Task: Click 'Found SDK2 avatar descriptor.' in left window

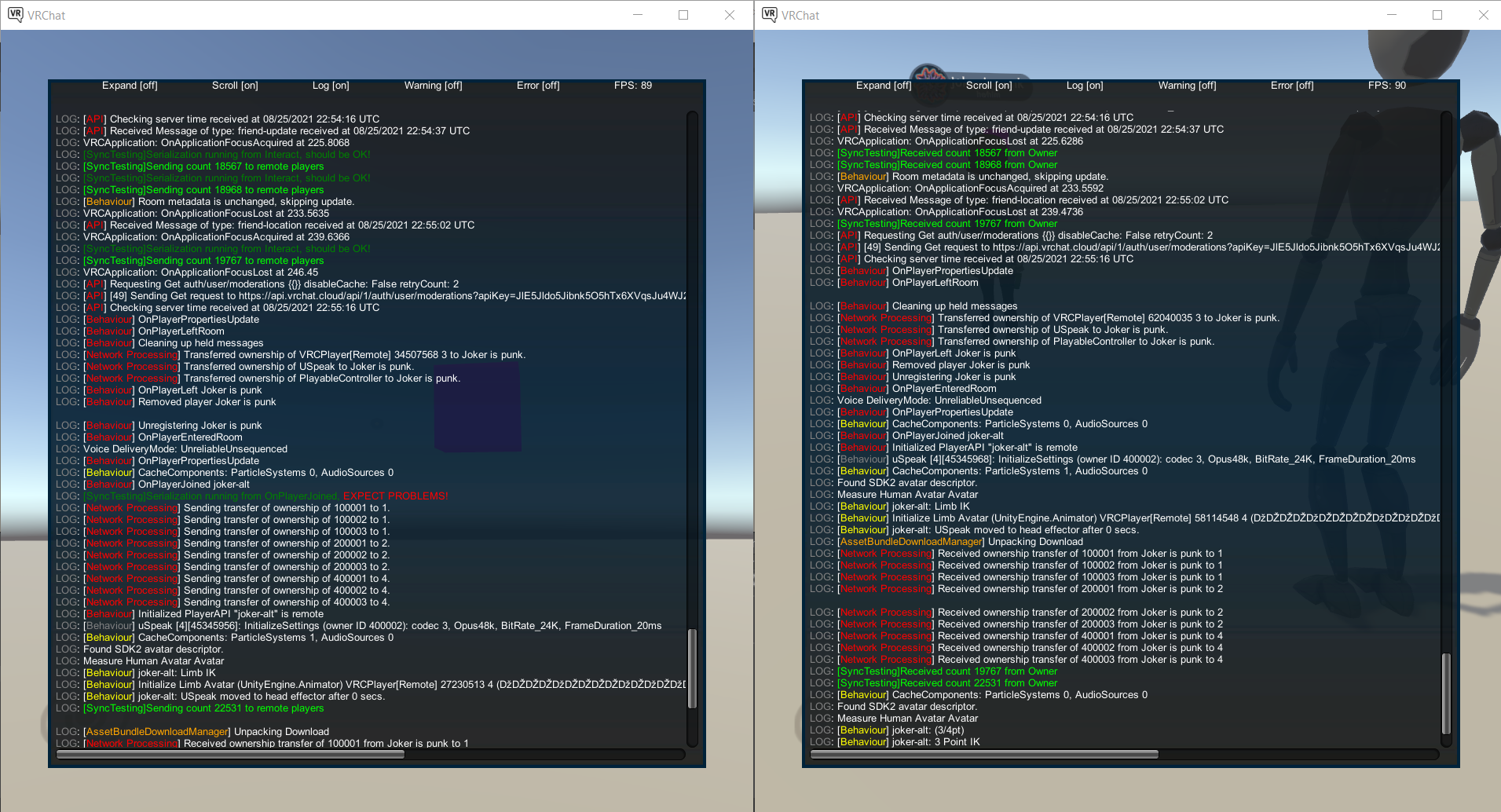Action: pyautogui.click(x=139, y=649)
